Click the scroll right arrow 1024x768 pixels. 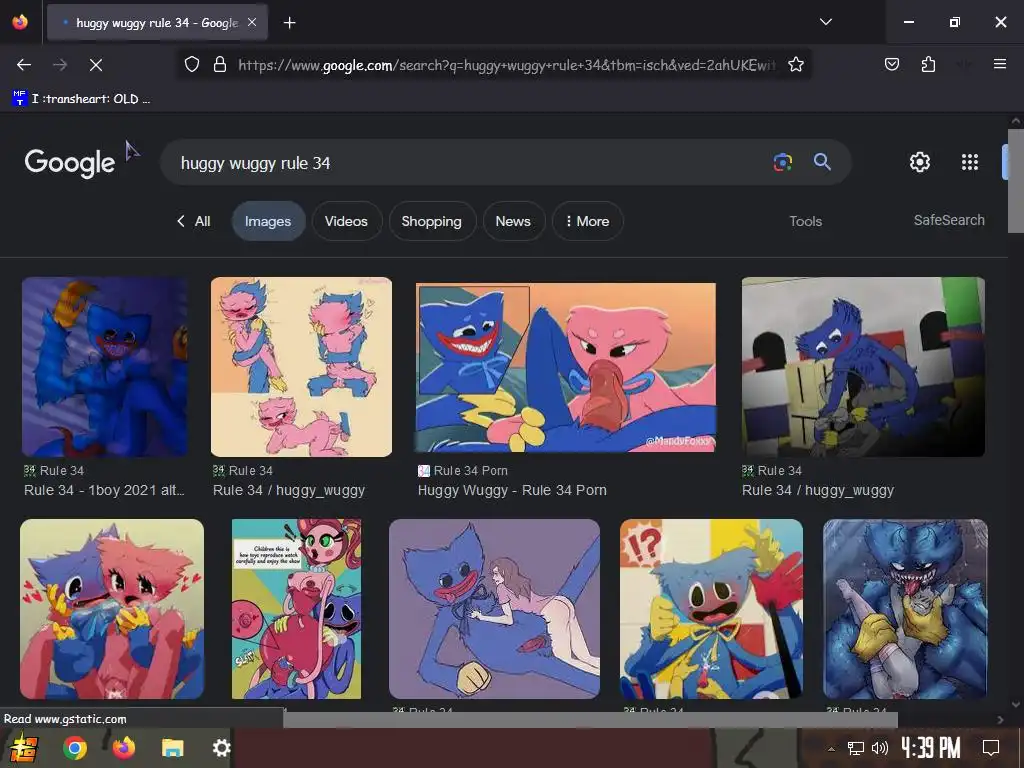(x=1000, y=720)
